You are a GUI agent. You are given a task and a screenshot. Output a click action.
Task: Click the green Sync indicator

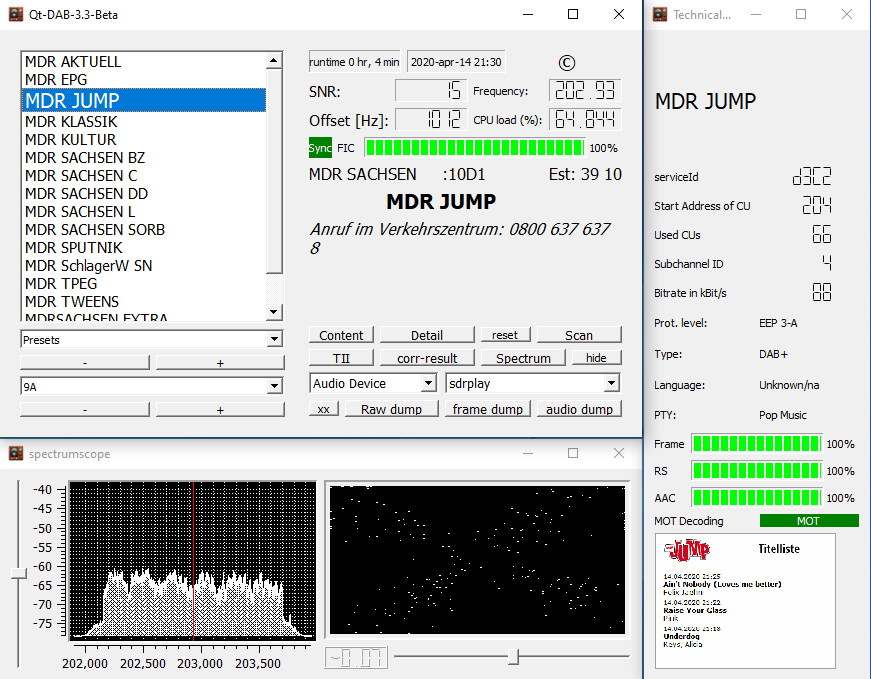click(321, 147)
